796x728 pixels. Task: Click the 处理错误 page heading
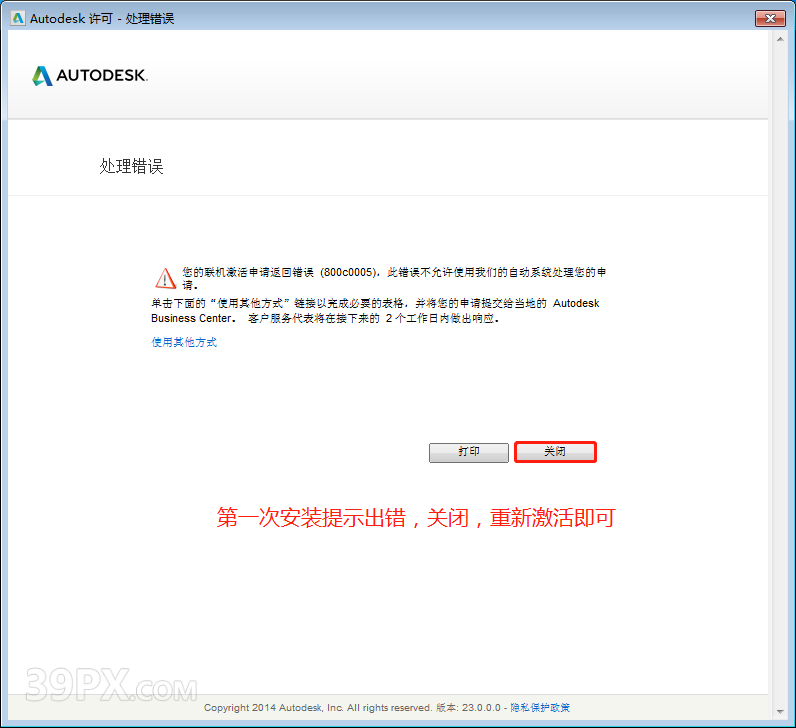(x=131, y=167)
